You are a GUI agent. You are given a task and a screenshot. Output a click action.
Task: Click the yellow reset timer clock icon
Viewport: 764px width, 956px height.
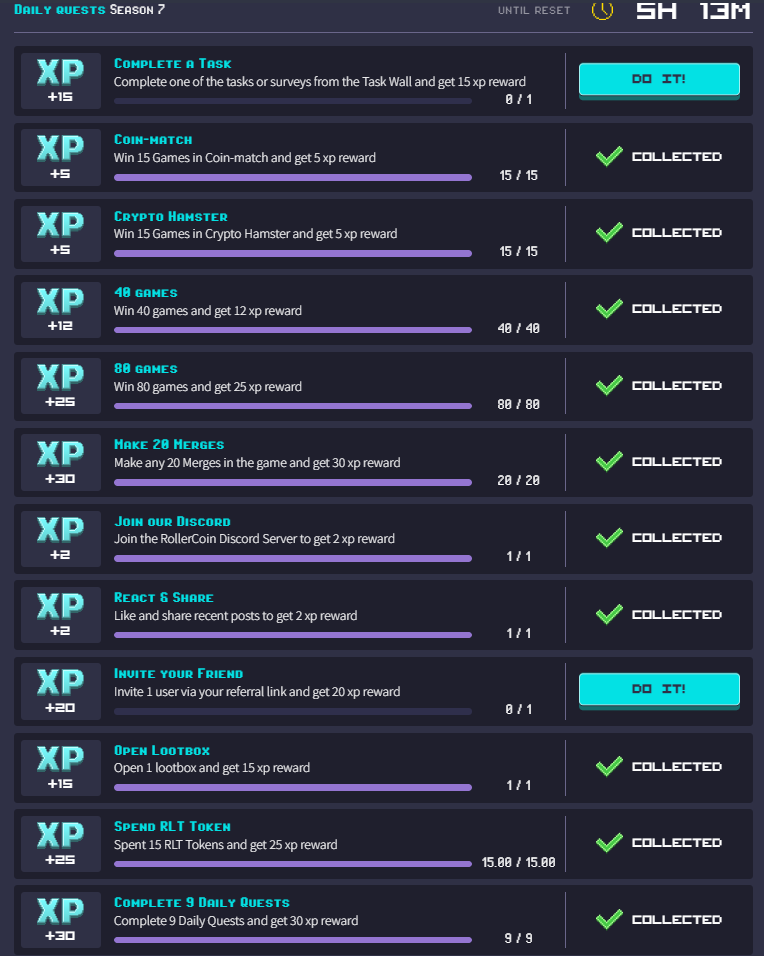[602, 10]
